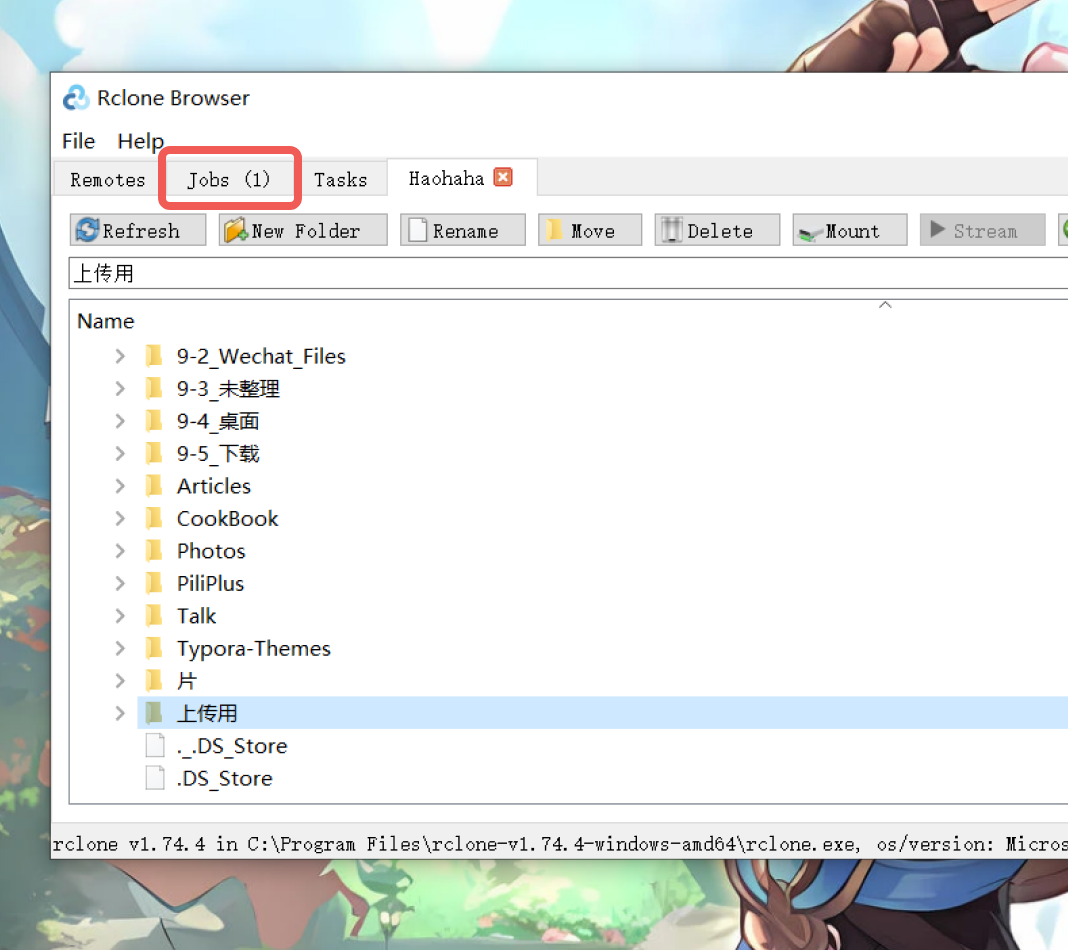
Task: Click the Rename button
Action: (462, 230)
